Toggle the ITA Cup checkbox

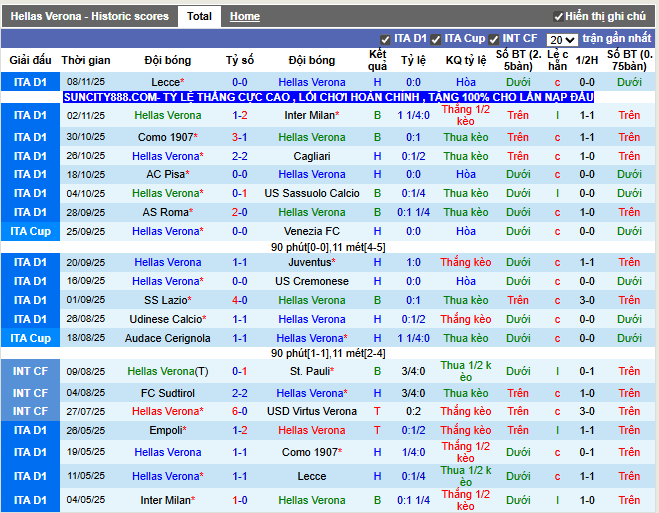click(436, 39)
